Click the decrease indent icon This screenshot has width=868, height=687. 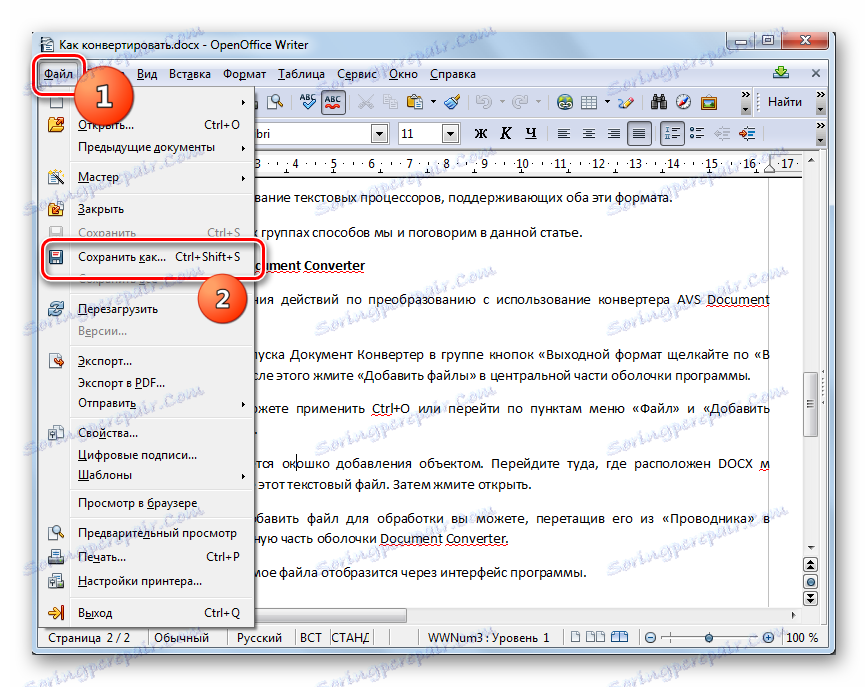point(722,133)
